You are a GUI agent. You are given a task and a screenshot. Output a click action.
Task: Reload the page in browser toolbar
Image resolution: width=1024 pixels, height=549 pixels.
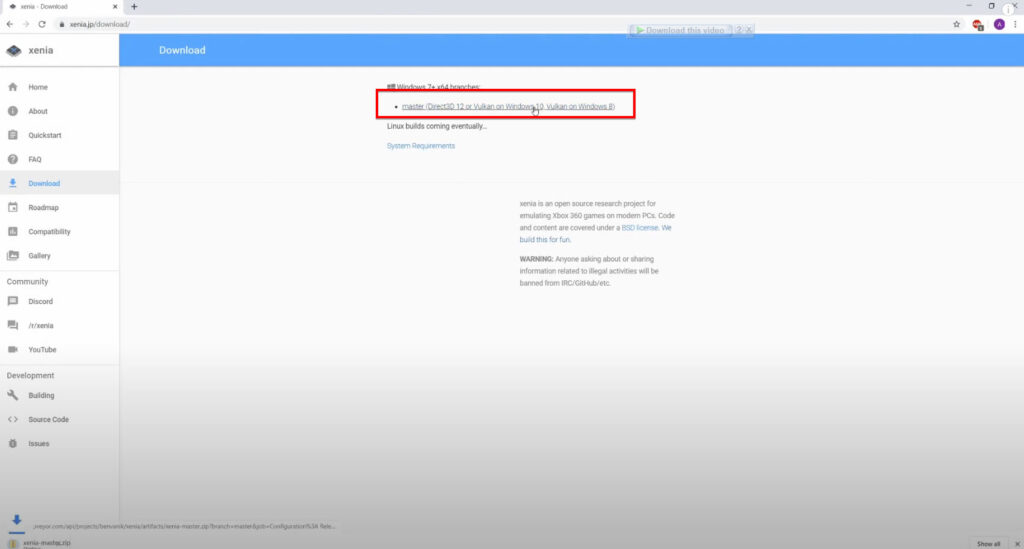click(x=41, y=24)
